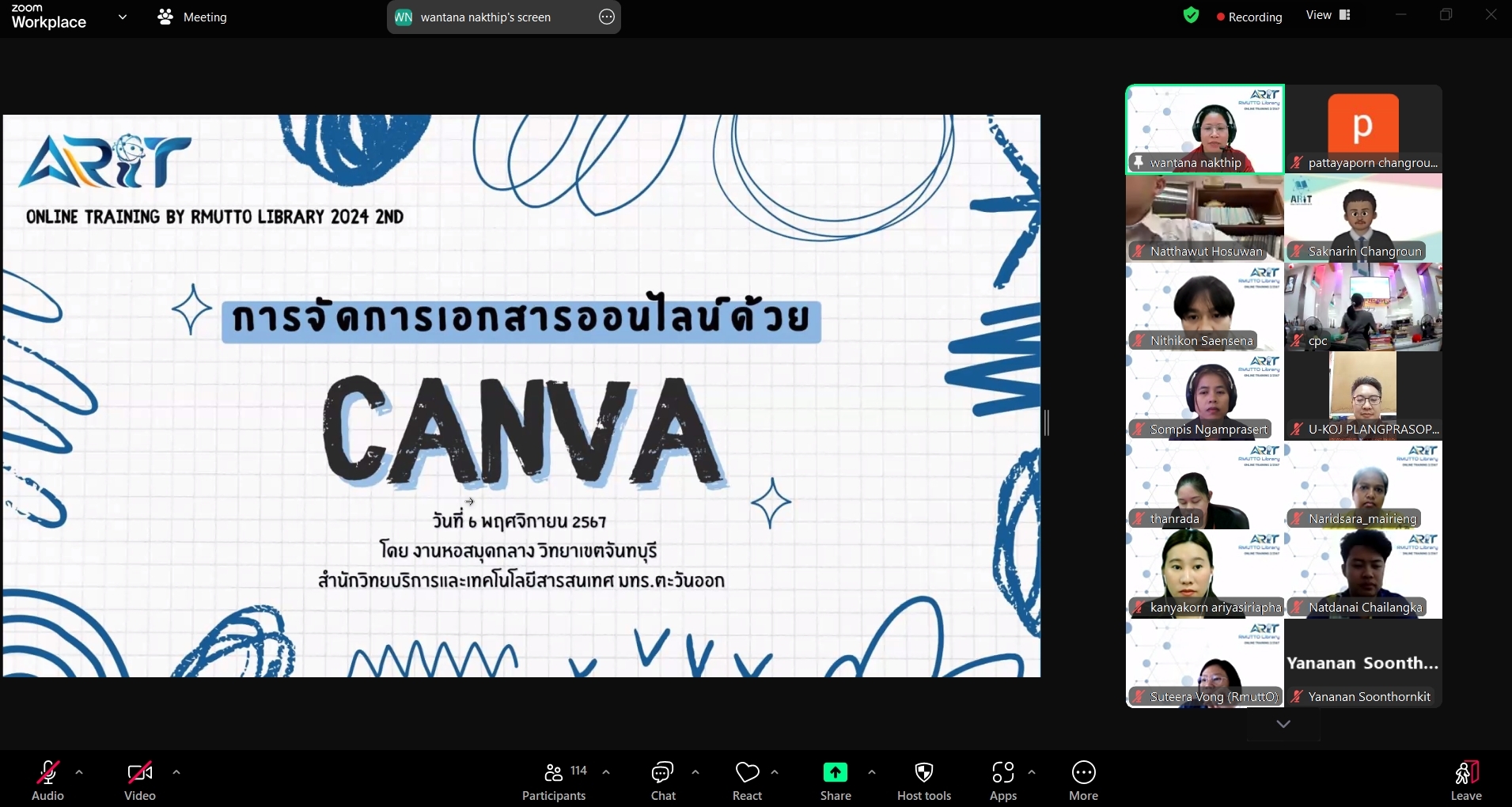Click muted mic icon on Suteera Vong
This screenshot has width=1512, height=807.
click(1139, 697)
